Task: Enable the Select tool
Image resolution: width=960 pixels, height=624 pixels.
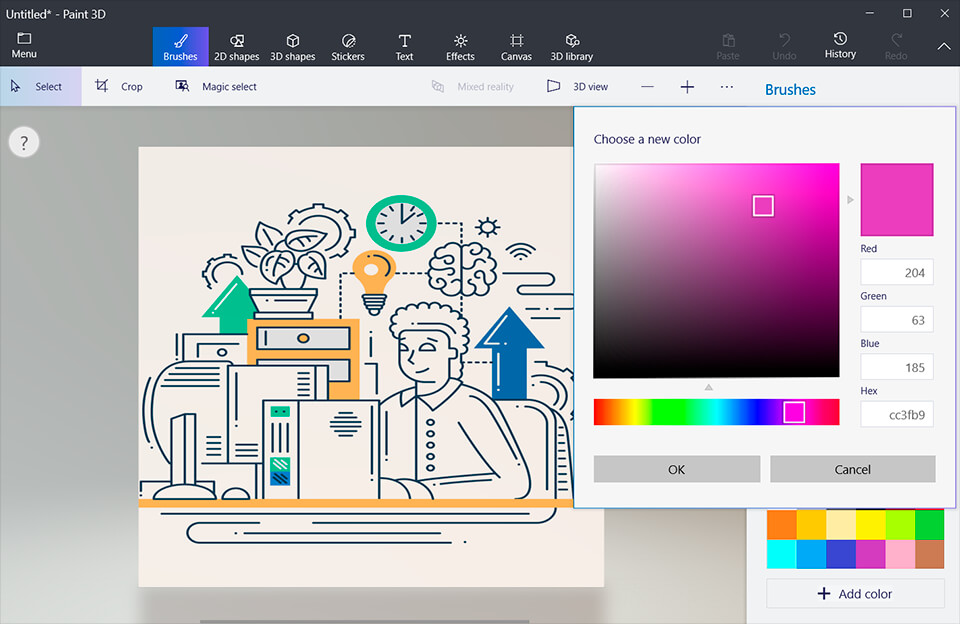Action: click(x=40, y=86)
